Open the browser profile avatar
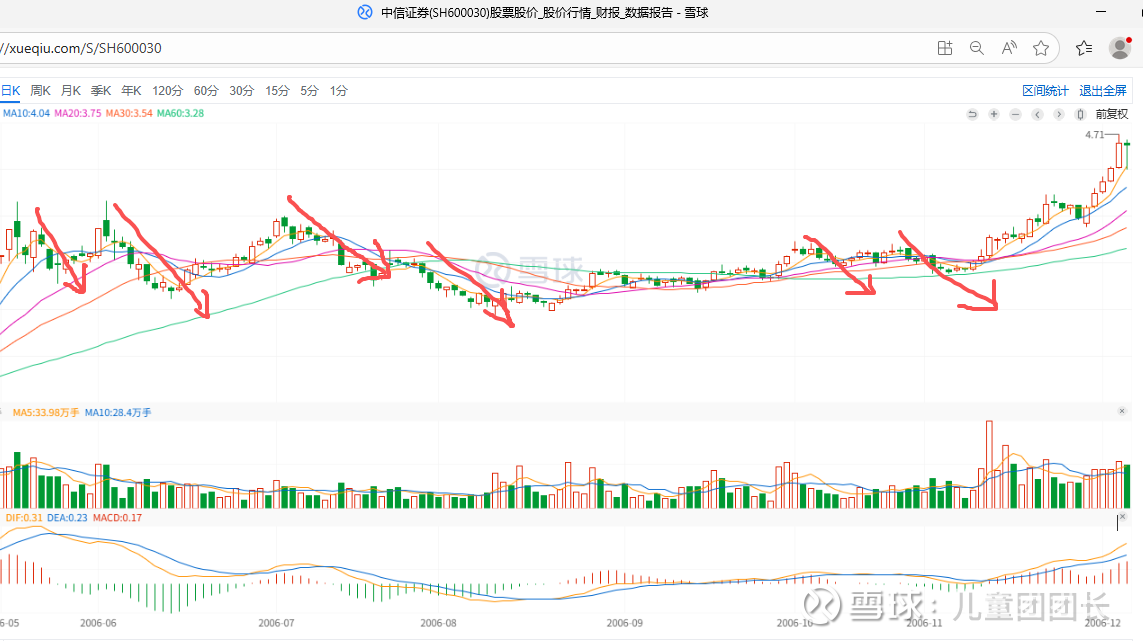Screen dimensions: 1143x641 pyautogui.click(x=1120, y=48)
